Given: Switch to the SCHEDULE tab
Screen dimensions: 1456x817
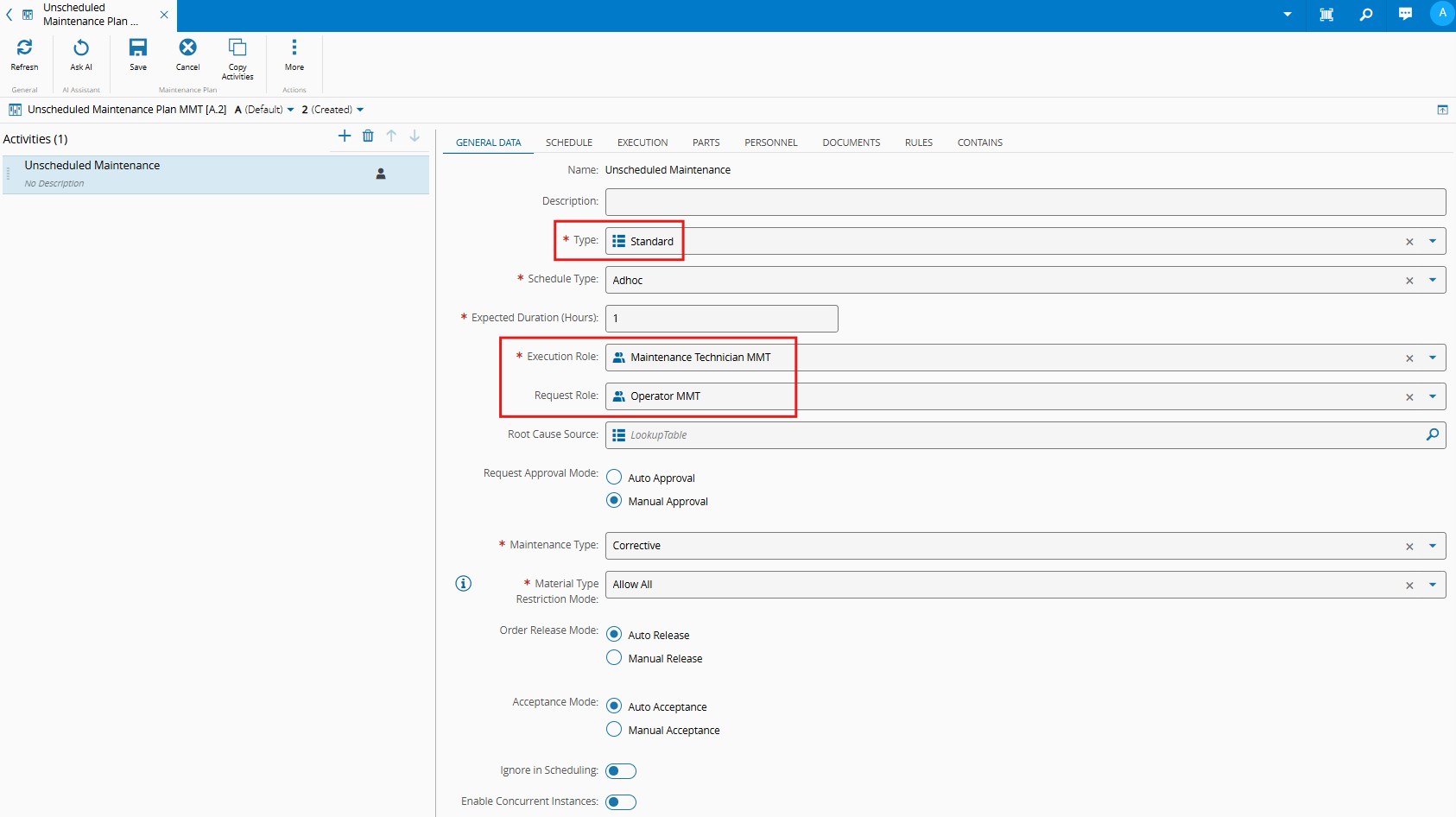Looking at the screenshot, I should [x=569, y=142].
